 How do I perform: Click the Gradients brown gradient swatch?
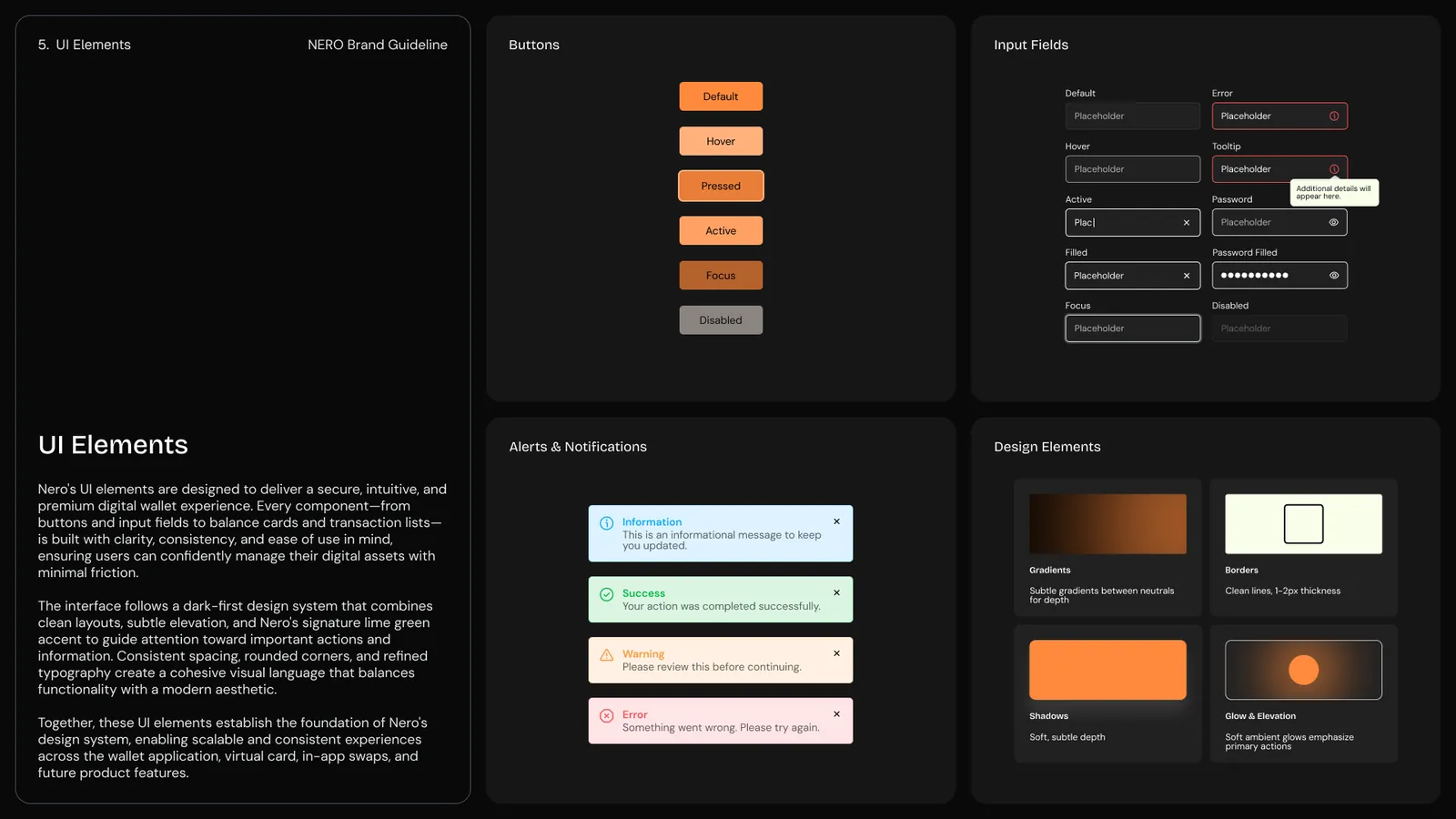click(1107, 524)
